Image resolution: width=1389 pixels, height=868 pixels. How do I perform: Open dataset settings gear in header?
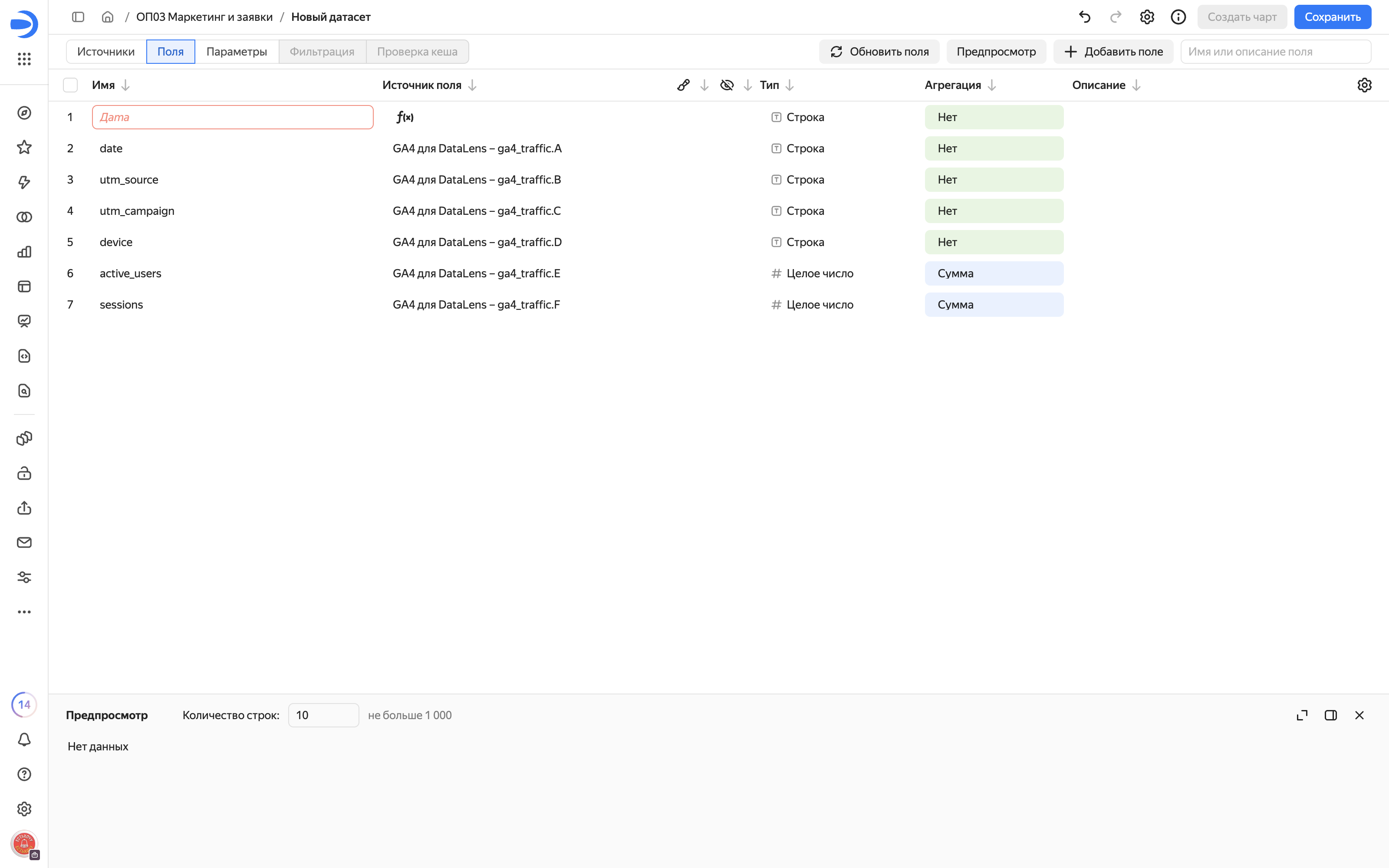1147,17
